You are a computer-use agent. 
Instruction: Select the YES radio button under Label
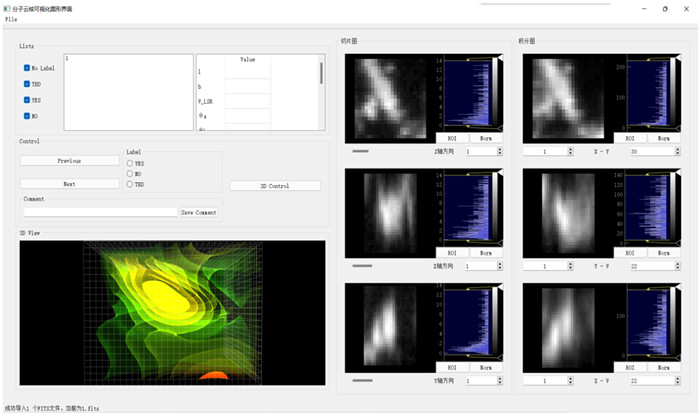click(130, 163)
